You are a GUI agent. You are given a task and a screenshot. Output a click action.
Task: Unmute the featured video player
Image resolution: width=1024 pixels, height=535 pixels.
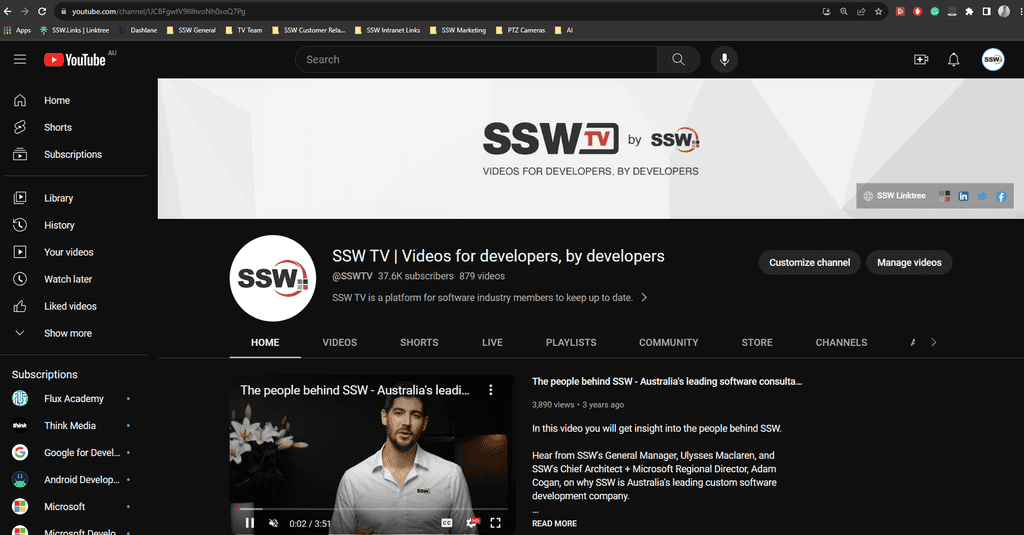(274, 522)
